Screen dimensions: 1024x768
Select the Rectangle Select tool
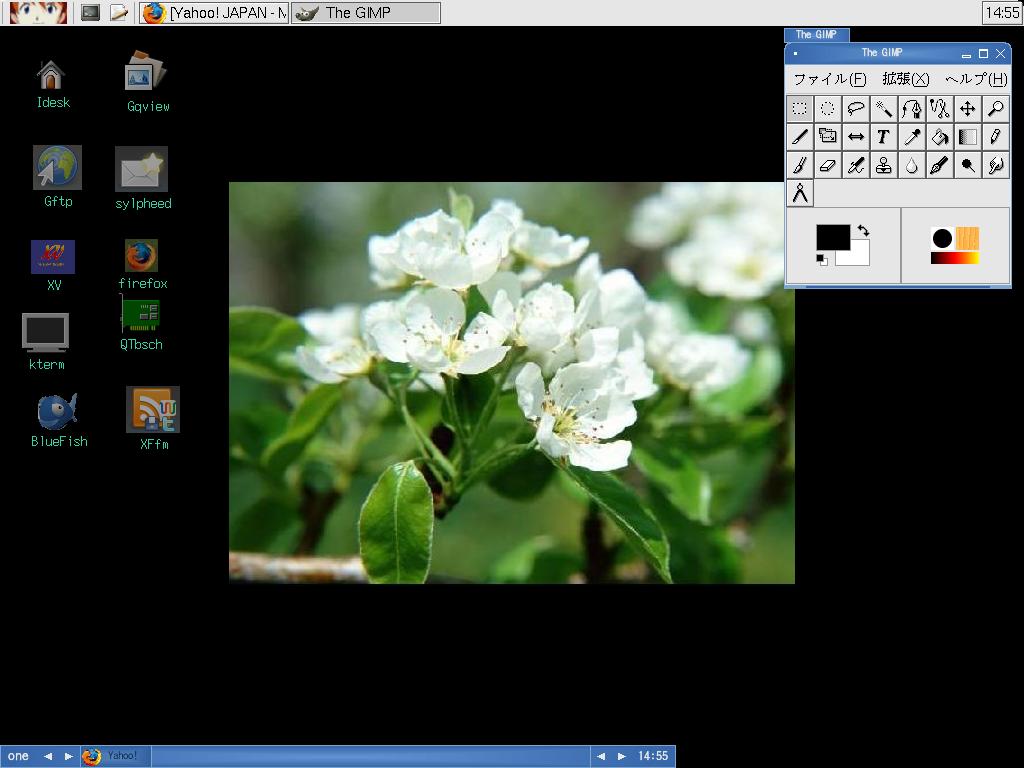coord(800,109)
